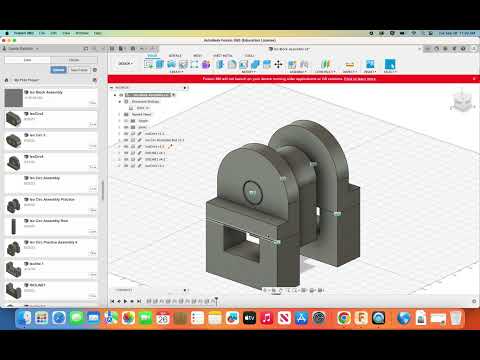Toggle visibility eye of the Rod assembly component

tap(126, 140)
